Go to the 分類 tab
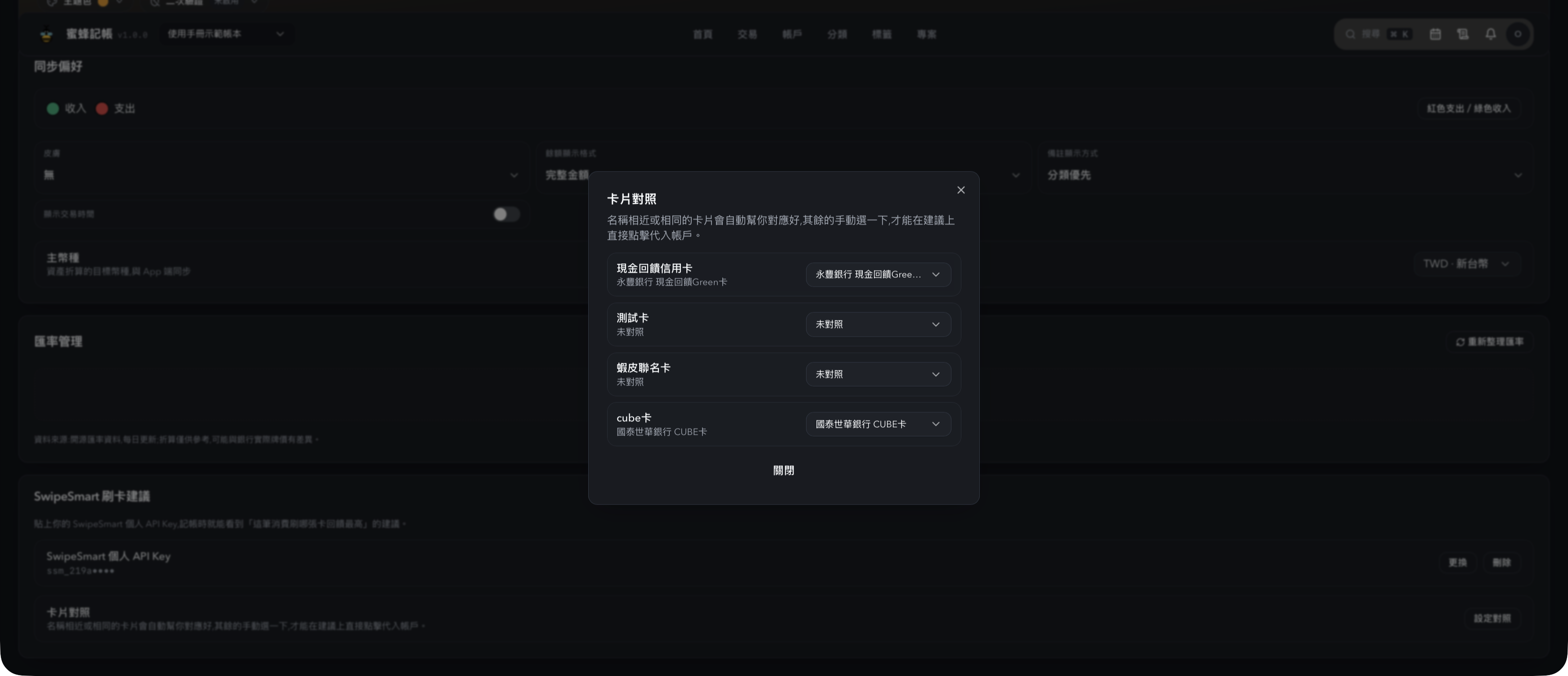 tap(837, 34)
